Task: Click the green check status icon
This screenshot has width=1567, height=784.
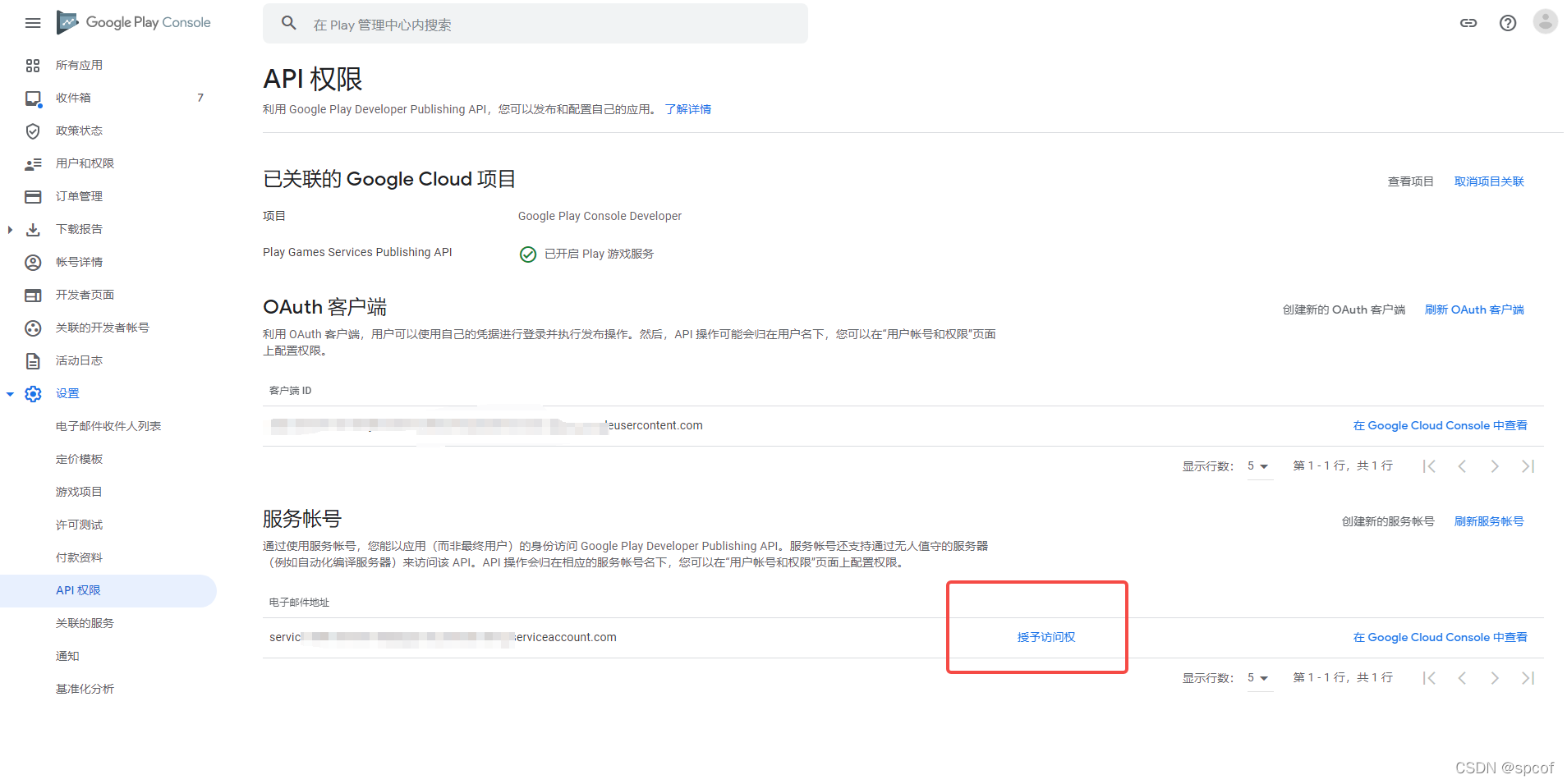Action: [528, 254]
